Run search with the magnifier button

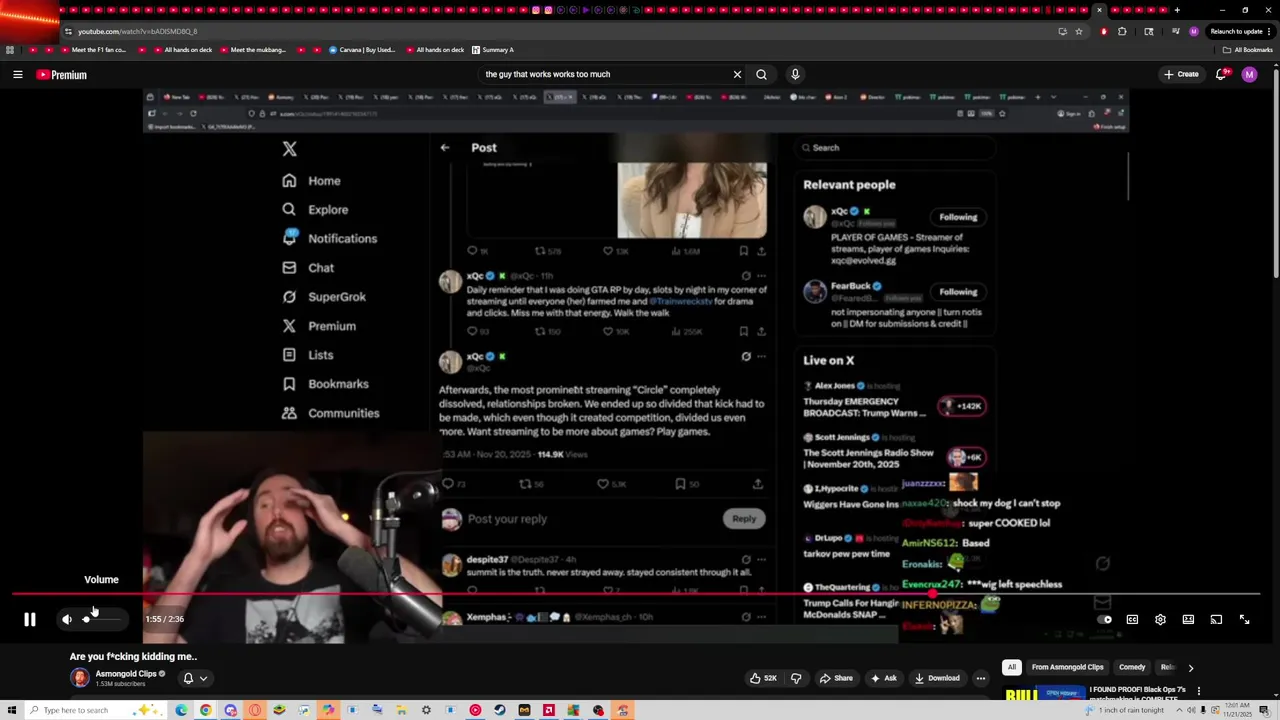pyautogui.click(x=761, y=74)
